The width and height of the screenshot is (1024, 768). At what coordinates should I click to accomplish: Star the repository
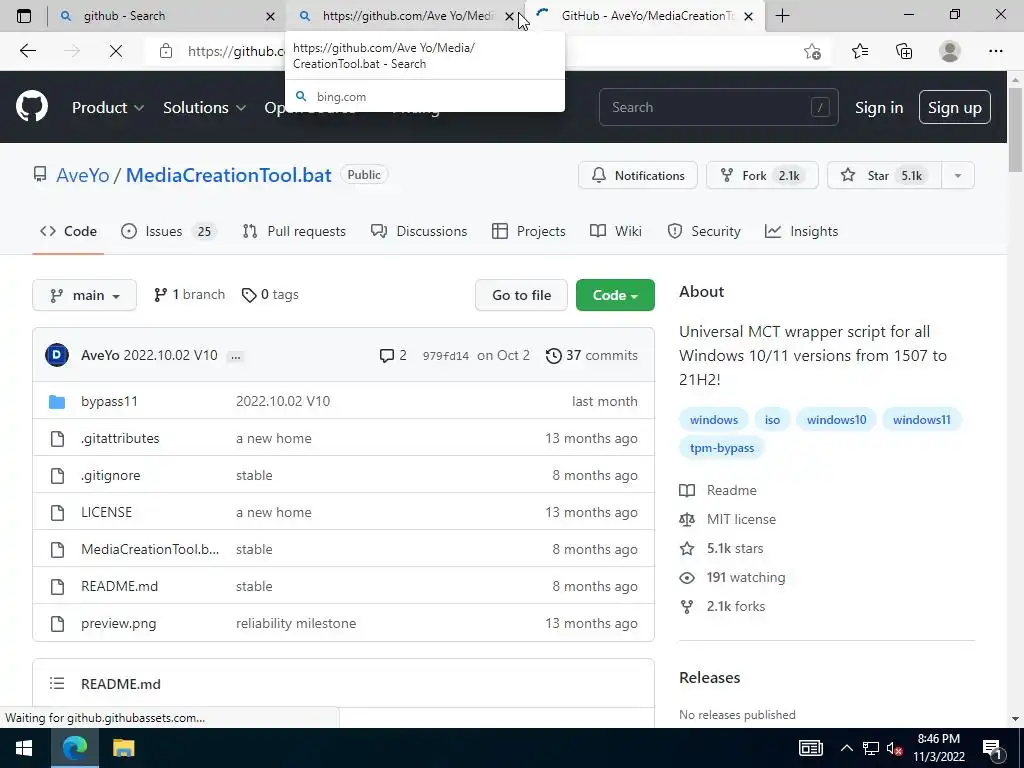[884, 175]
